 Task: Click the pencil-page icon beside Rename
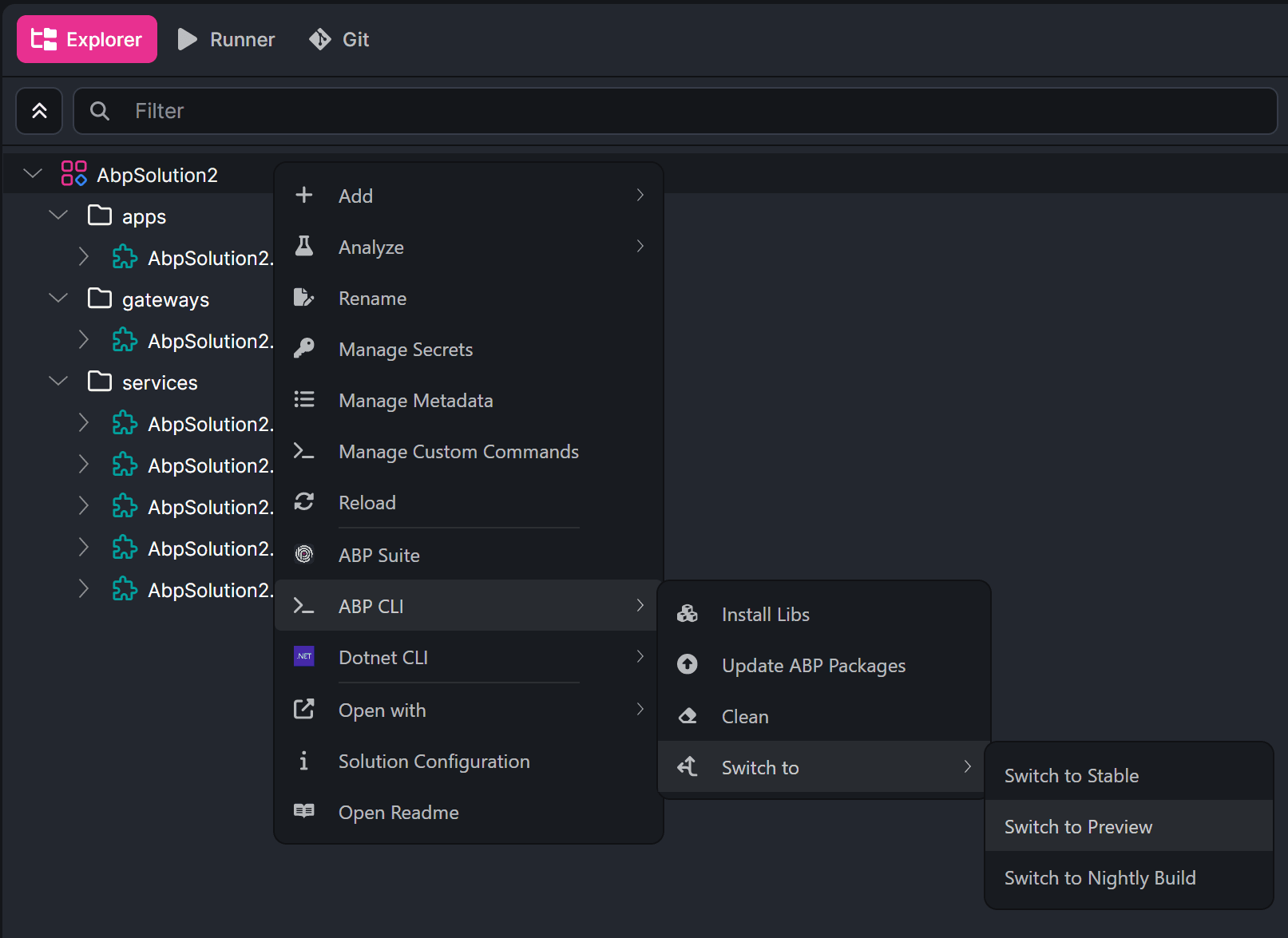coord(304,298)
